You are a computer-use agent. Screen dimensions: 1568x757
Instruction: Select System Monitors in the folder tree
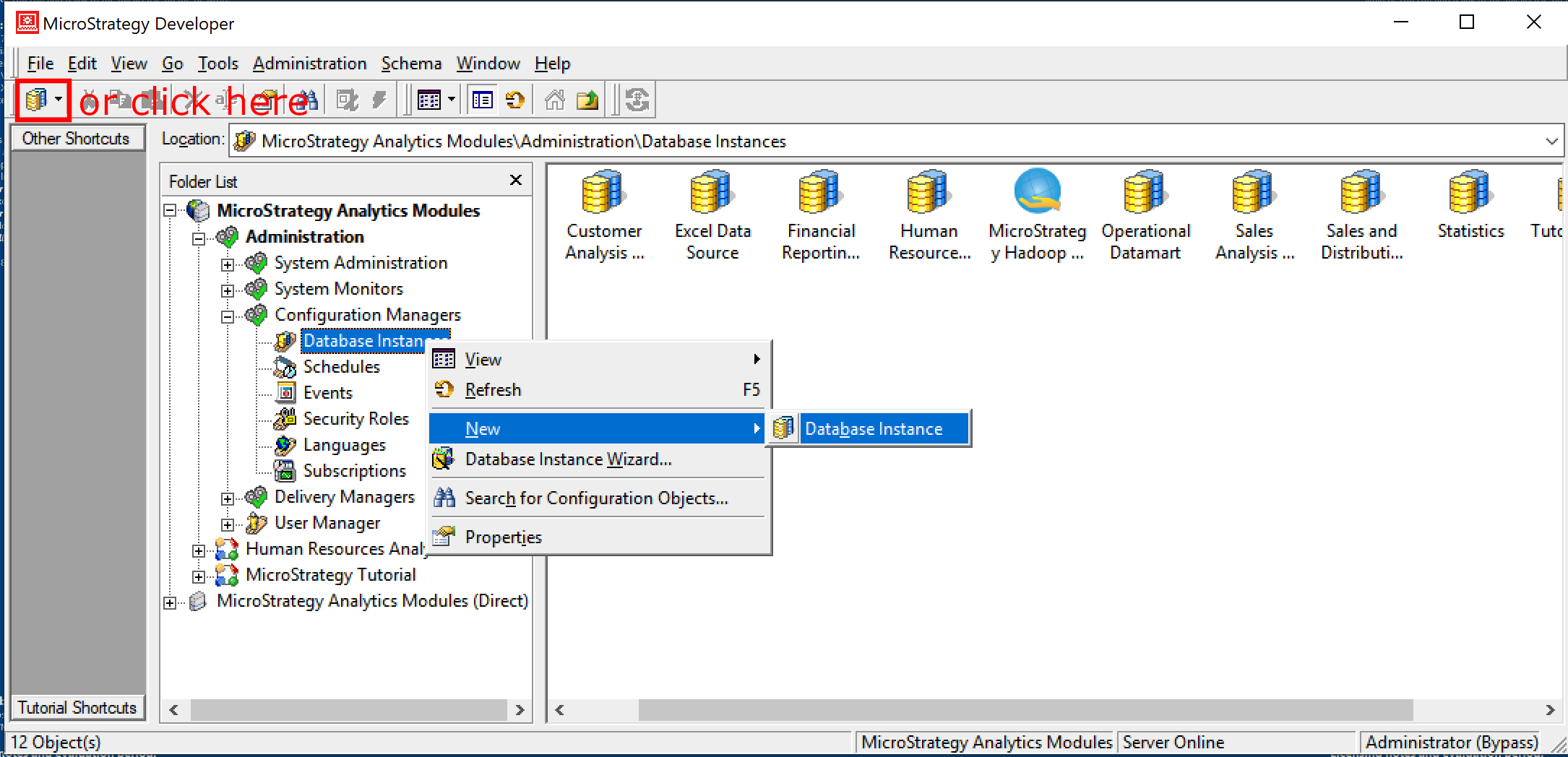(338, 289)
